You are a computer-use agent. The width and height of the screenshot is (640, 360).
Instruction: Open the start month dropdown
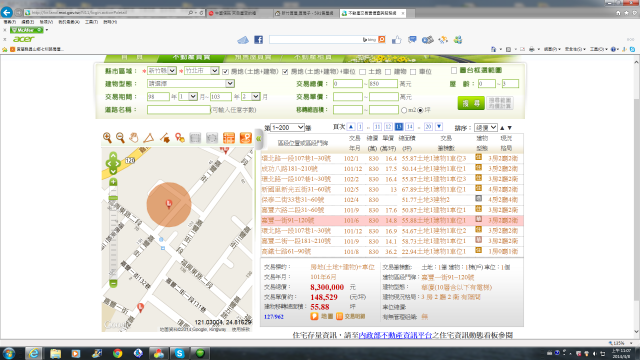coord(188,97)
